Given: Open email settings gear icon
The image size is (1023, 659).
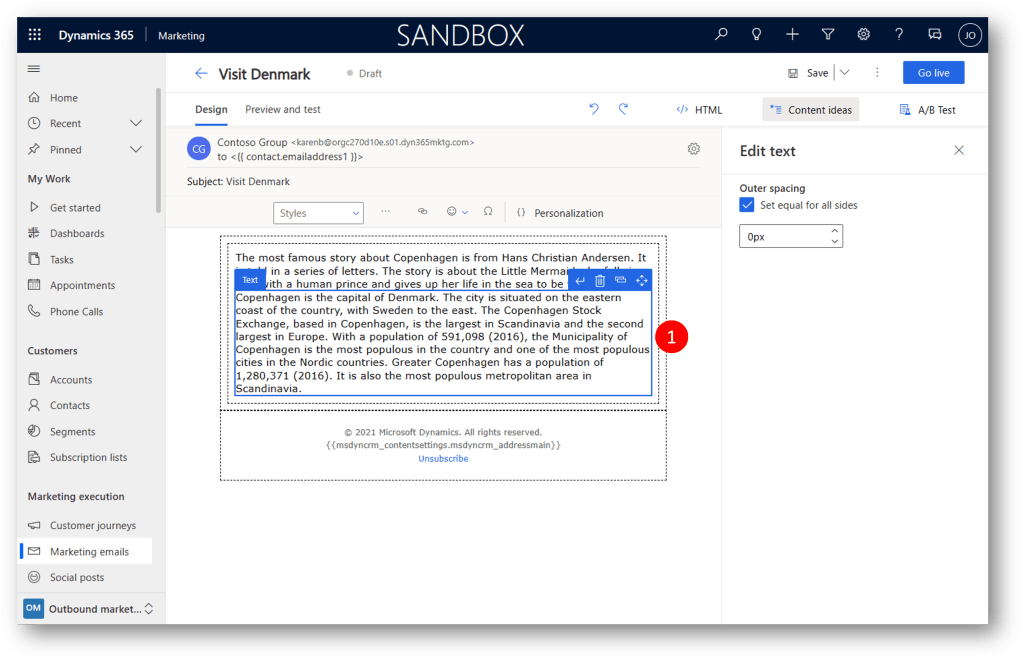Looking at the screenshot, I should [694, 149].
